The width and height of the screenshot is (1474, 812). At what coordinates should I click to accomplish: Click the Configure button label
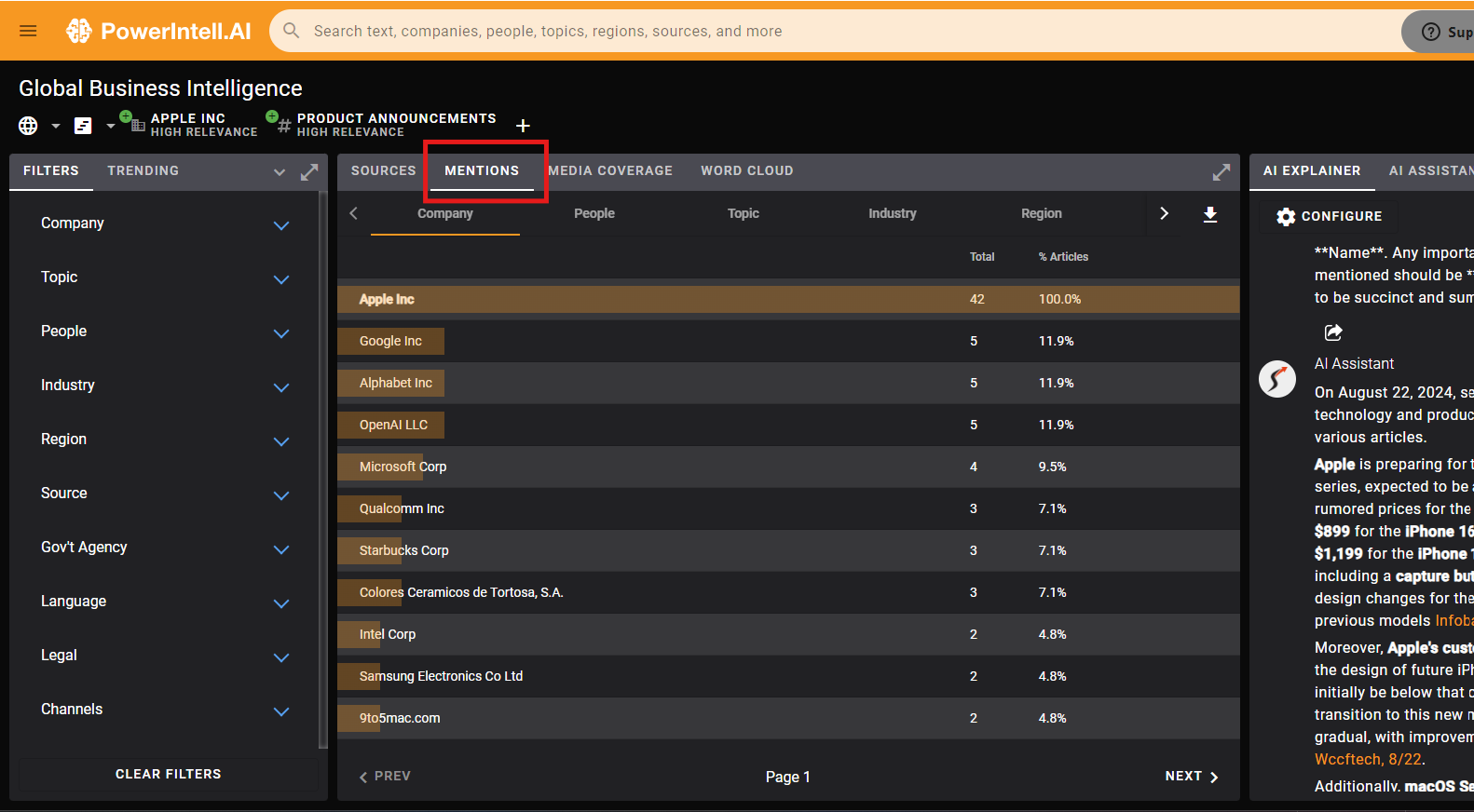[1342, 217]
